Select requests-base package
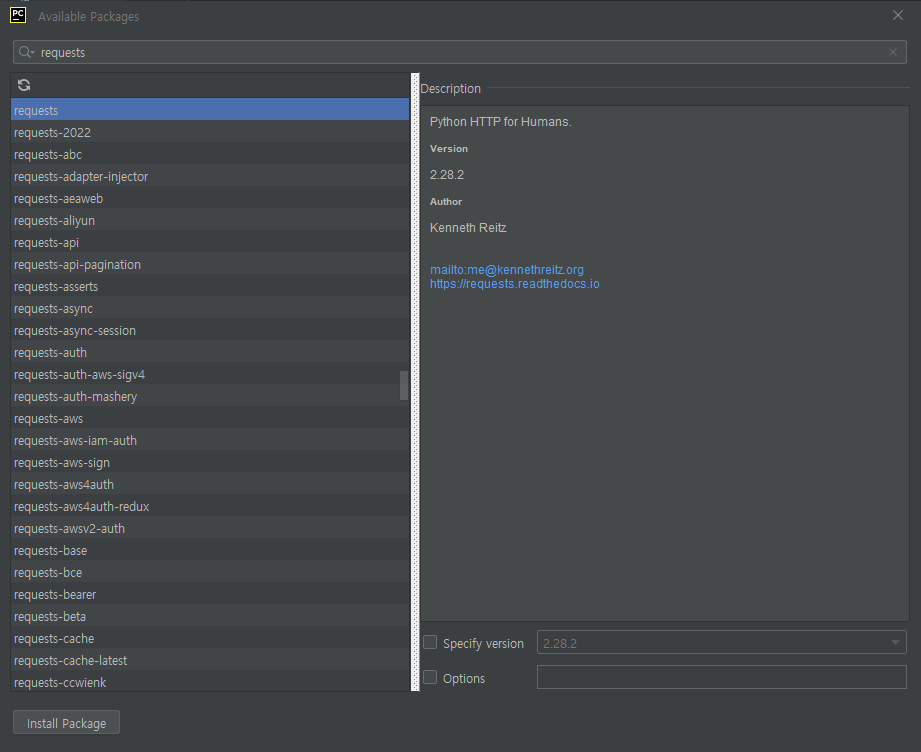The image size is (921, 752). click(x=210, y=550)
